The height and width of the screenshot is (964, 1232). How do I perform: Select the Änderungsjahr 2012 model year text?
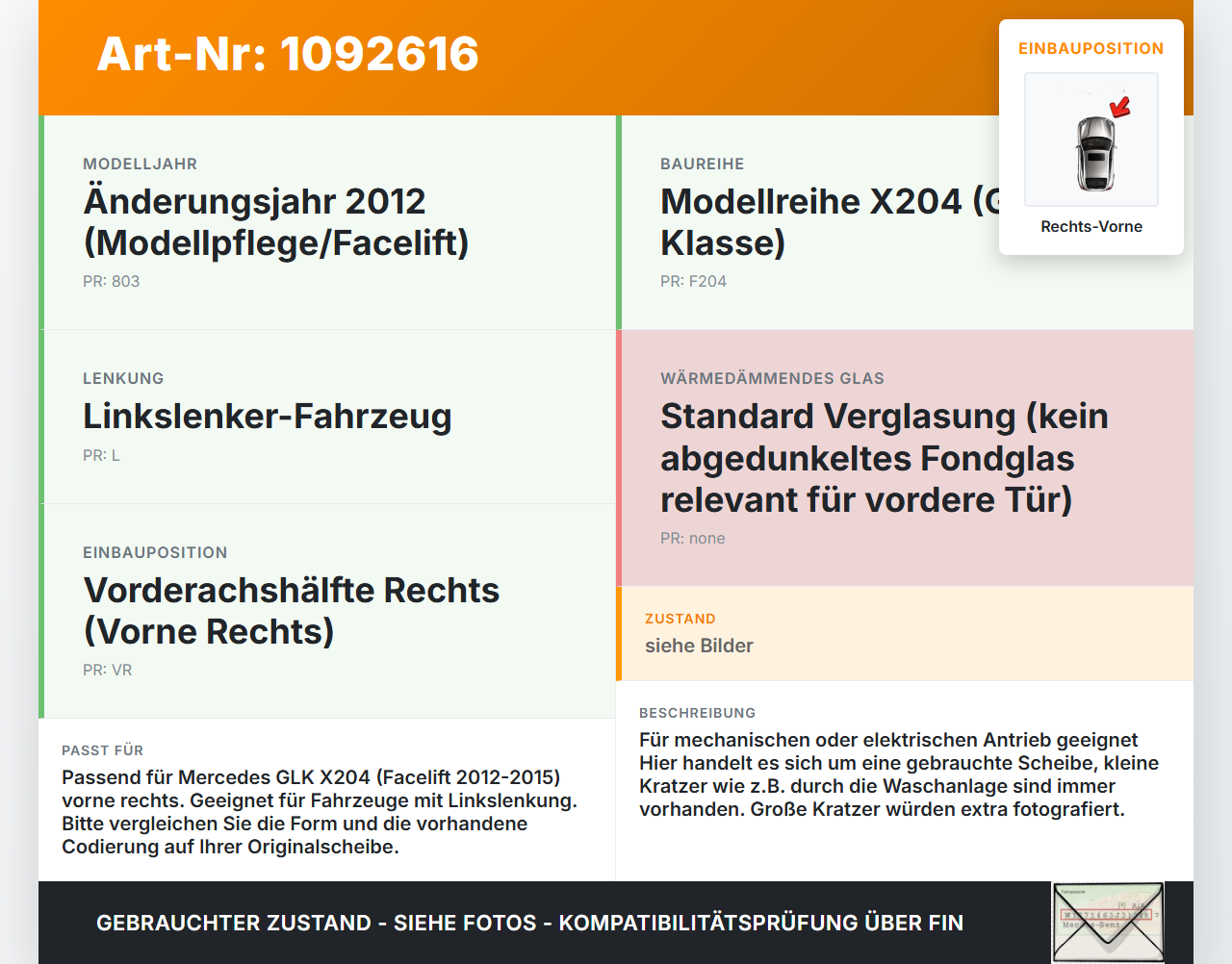(x=276, y=222)
